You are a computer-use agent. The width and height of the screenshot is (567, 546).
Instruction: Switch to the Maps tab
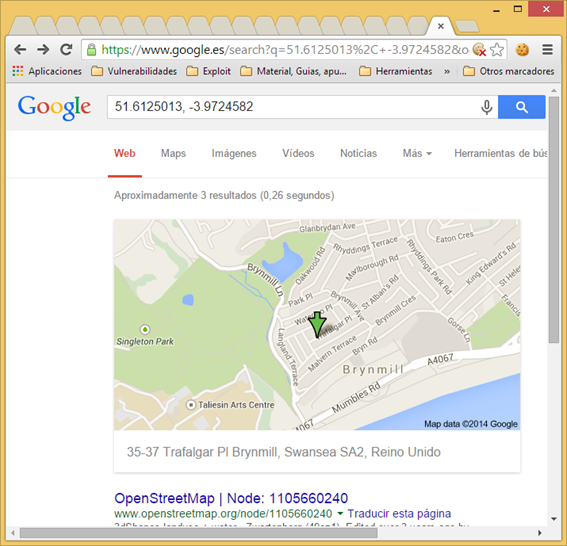point(173,153)
